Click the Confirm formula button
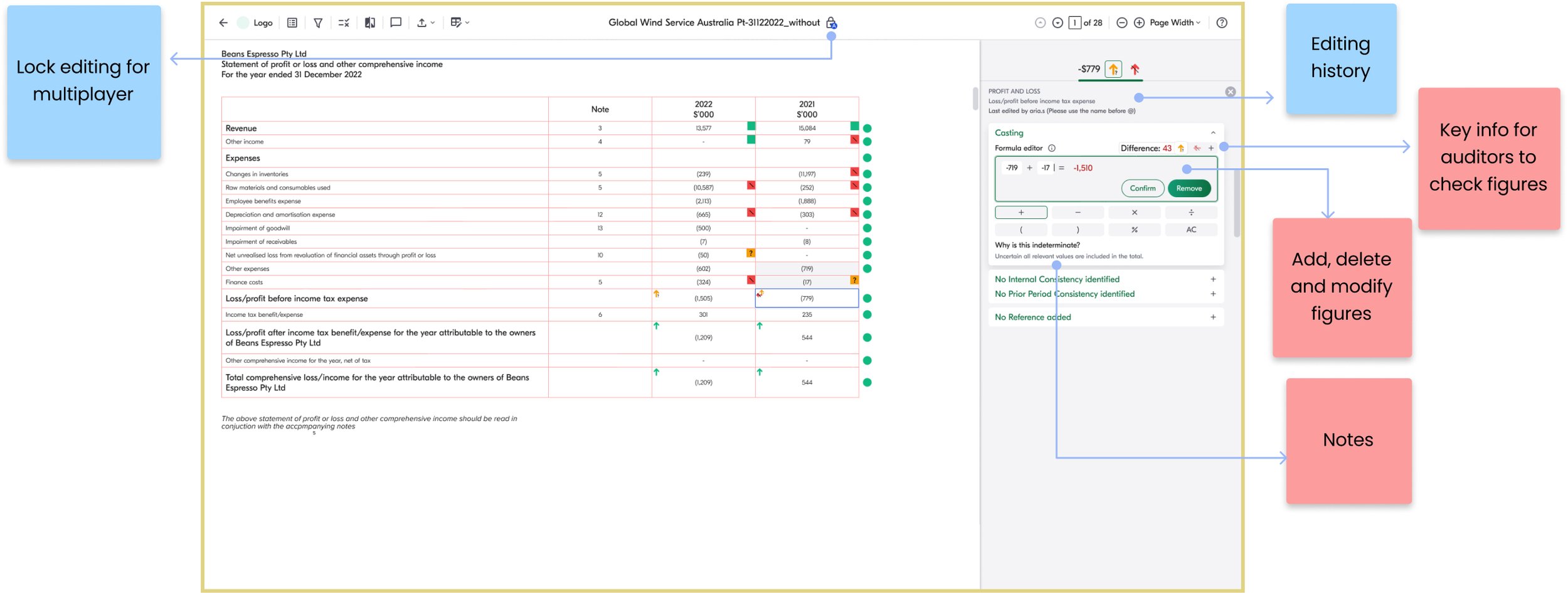The image size is (1568, 593). pos(1142,188)
